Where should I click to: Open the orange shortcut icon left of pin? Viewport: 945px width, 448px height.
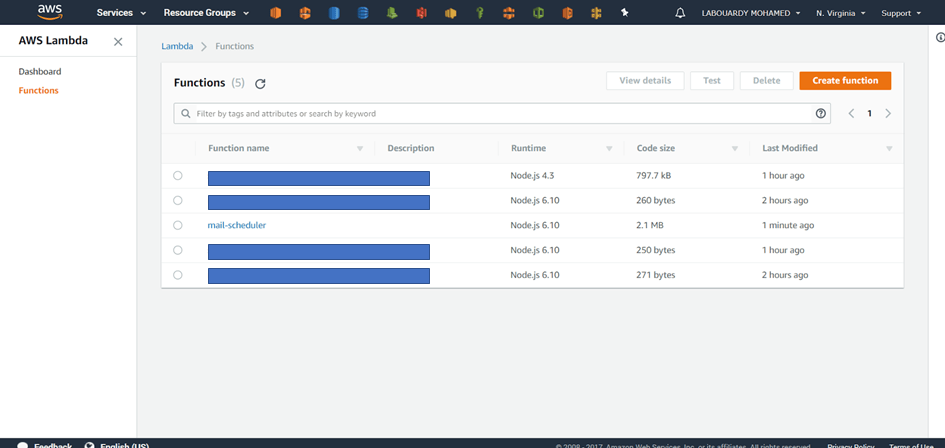coord(567,13)
